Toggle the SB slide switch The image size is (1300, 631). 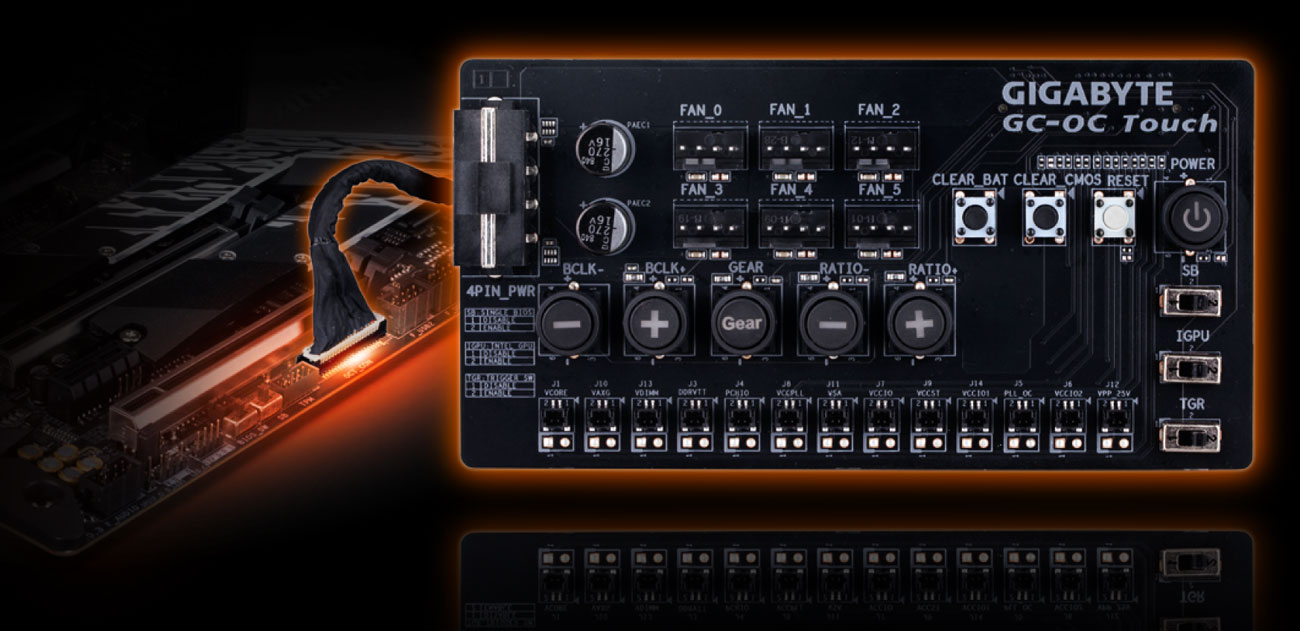pyautogui.click(x=1188, y=300)
